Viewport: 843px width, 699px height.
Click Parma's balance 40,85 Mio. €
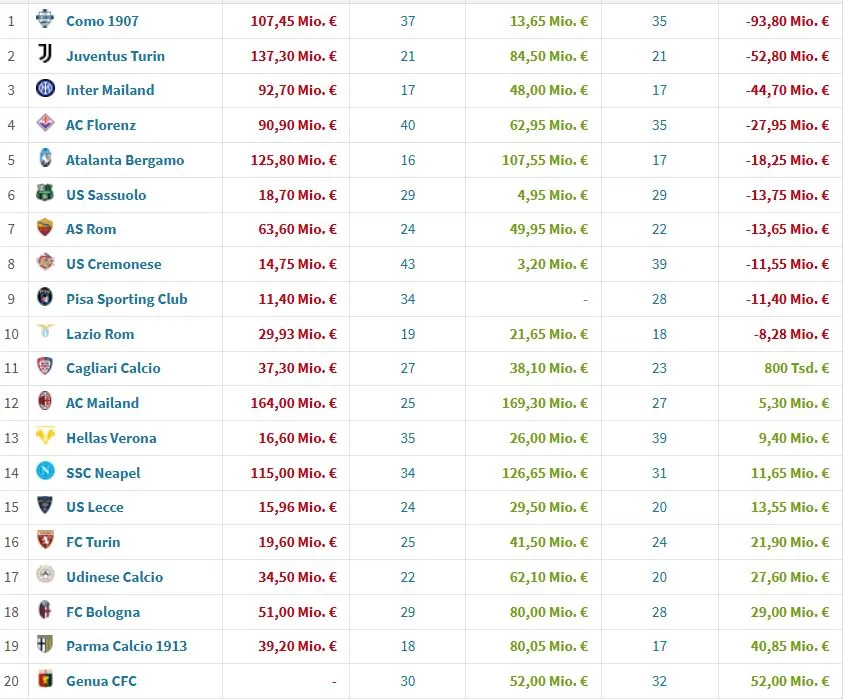click(x=790, y=646)
